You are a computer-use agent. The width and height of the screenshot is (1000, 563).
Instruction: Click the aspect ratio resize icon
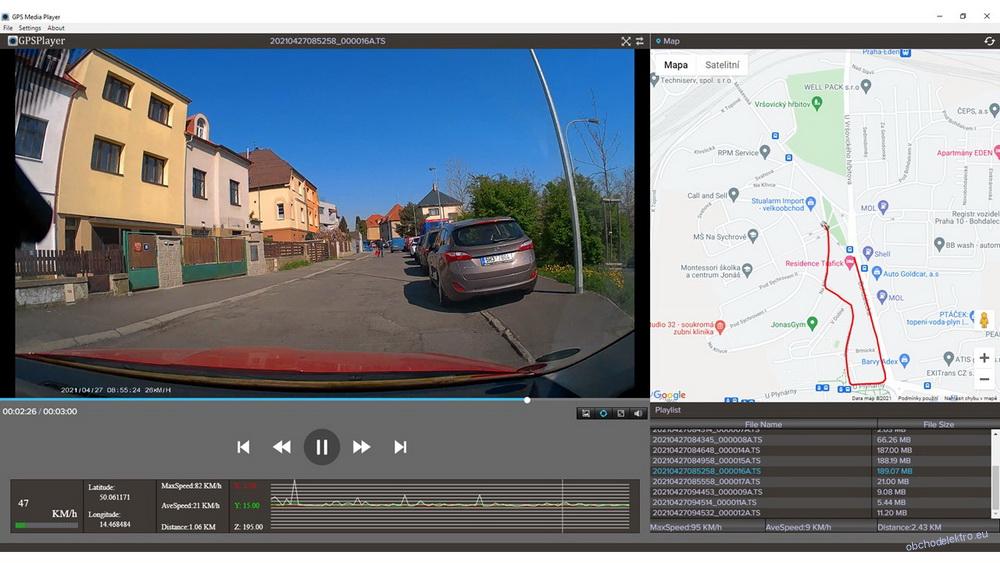[x=621, y=414]
